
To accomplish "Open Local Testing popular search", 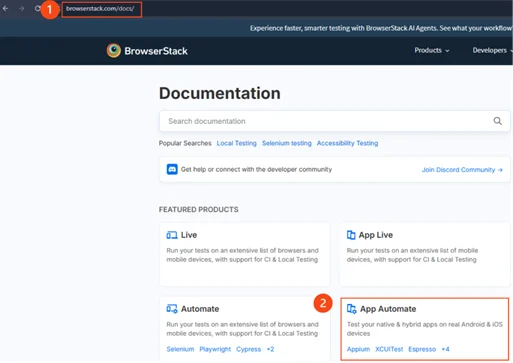I will click(x=236, y=143).
